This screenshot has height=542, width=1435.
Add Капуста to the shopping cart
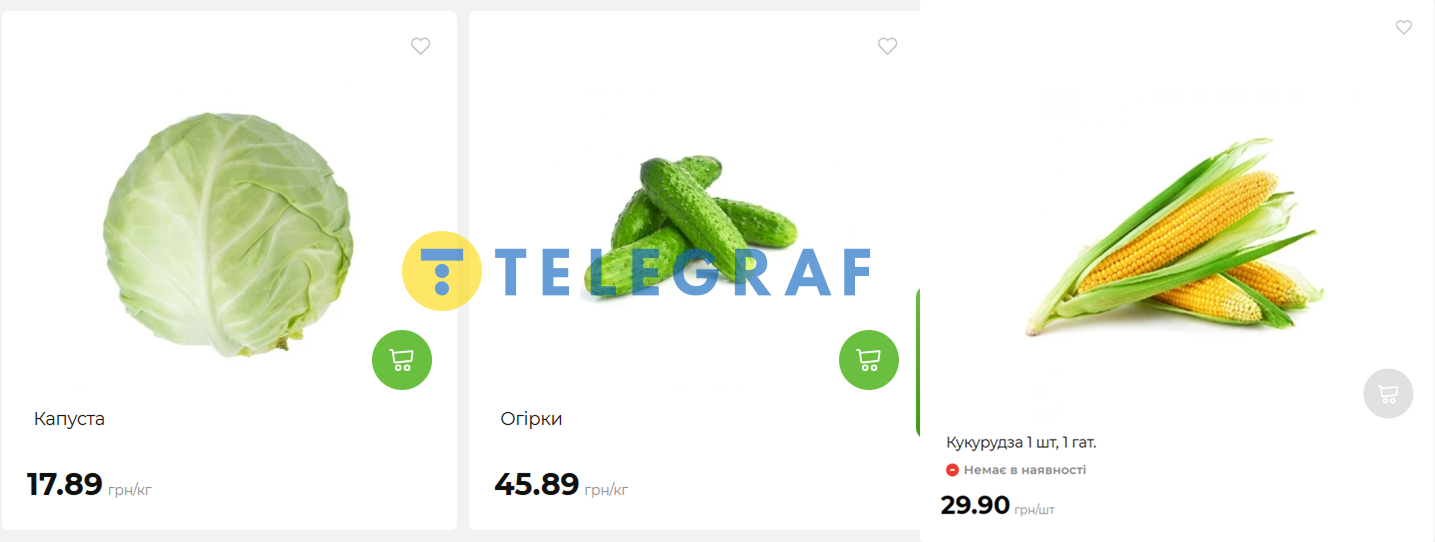point(402,360)
